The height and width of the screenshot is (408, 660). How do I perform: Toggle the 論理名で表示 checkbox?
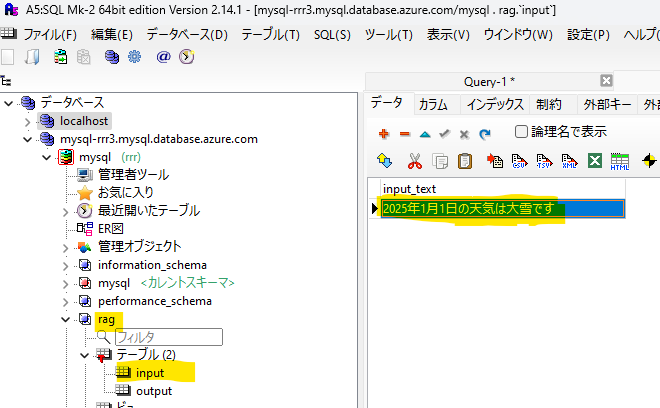[521, 131]
